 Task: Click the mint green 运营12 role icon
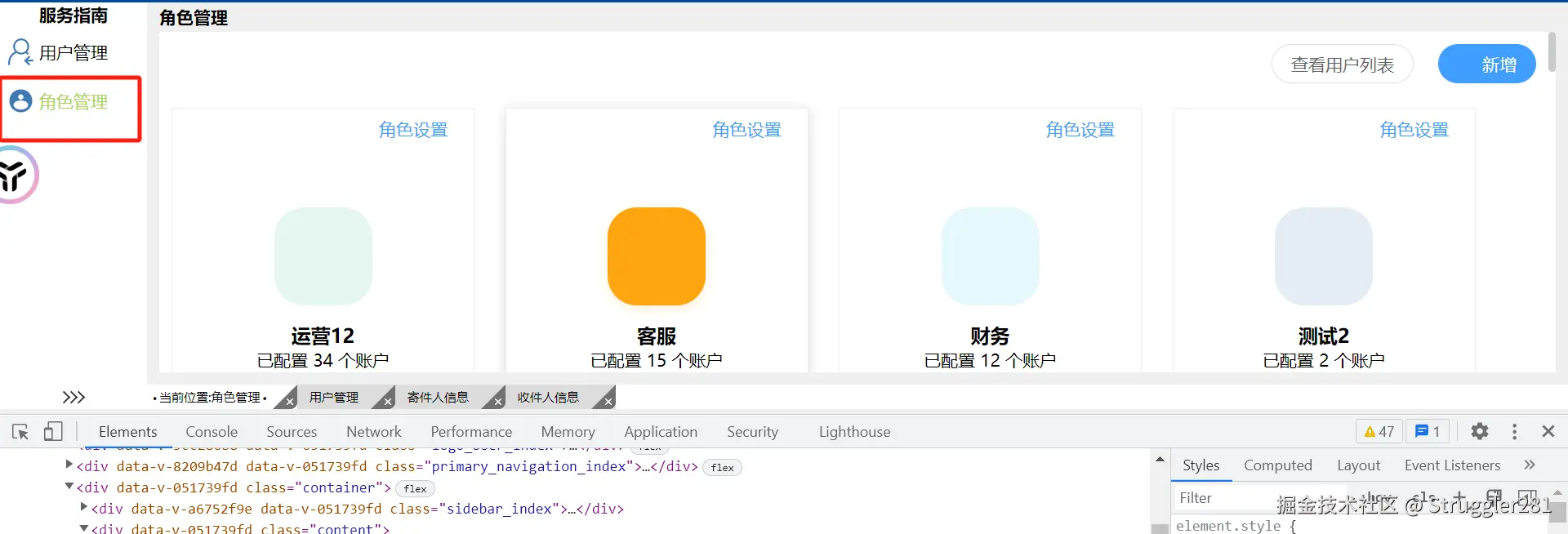tap(323, 256)
